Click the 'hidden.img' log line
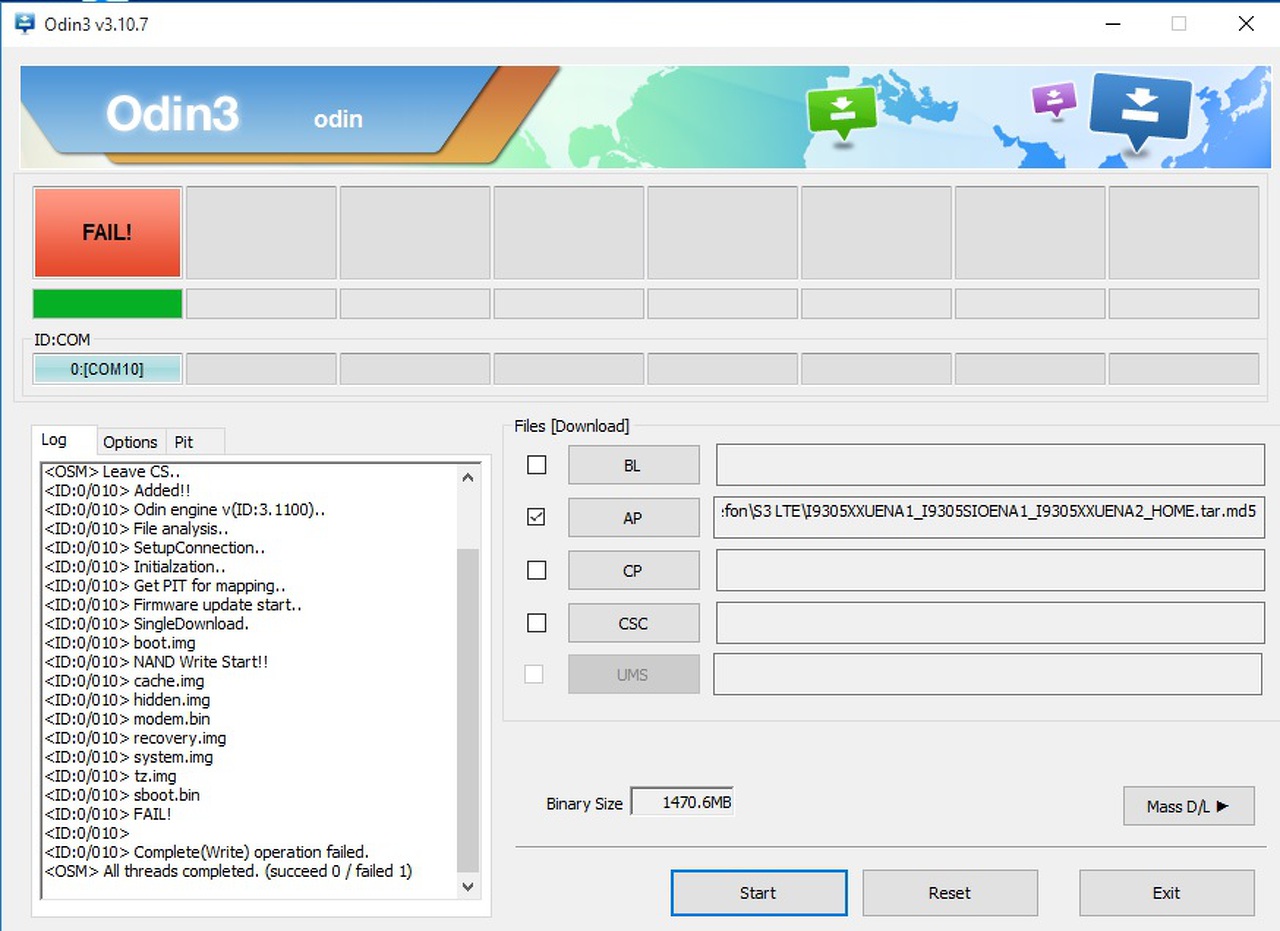This screenshot has width=1280, height=931. point(127,700)
